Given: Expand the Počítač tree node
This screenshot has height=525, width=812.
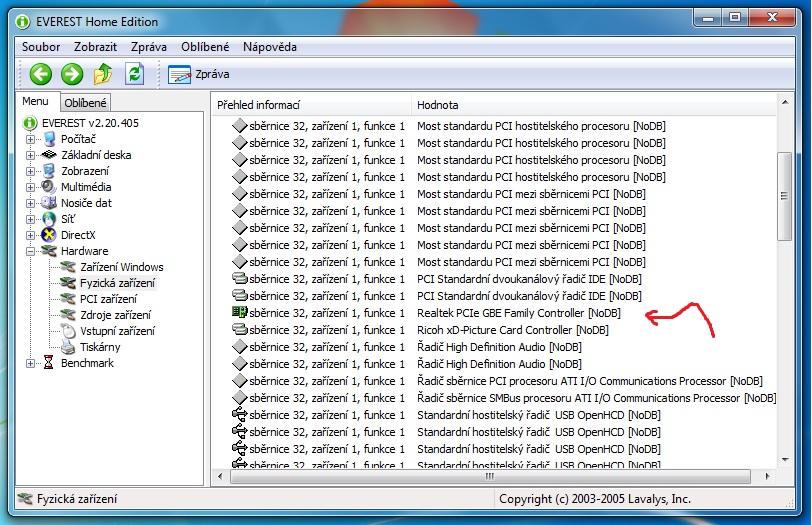Looking at the screenshot, I should coord(31,139).
